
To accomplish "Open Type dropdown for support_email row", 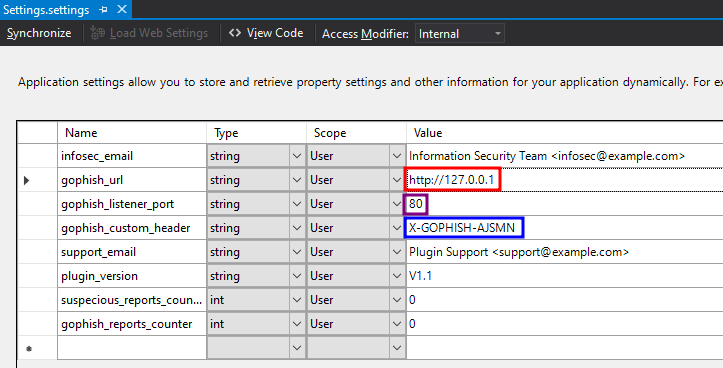I will [297, 252].
